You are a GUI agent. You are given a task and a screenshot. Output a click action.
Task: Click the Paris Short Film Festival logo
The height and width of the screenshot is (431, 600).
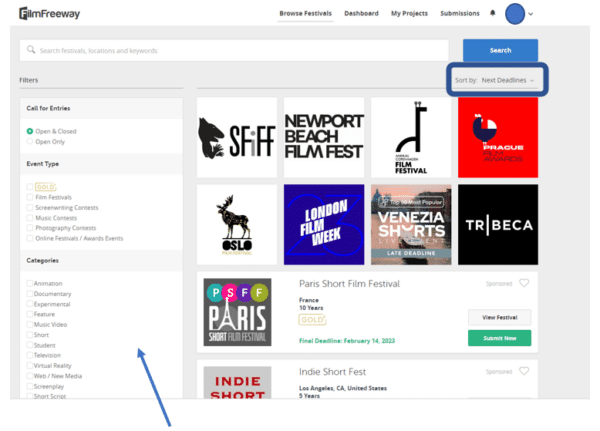pos(237,312)
